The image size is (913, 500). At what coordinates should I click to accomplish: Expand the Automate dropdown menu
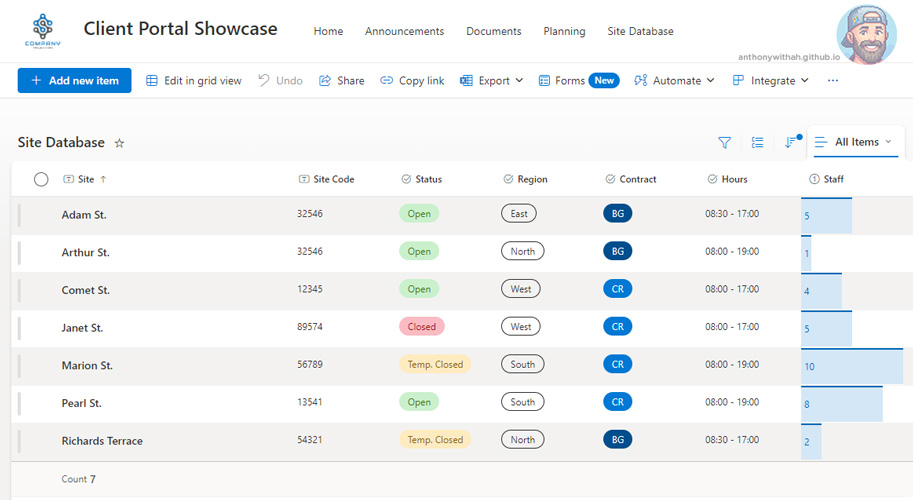tap(674, 81)
